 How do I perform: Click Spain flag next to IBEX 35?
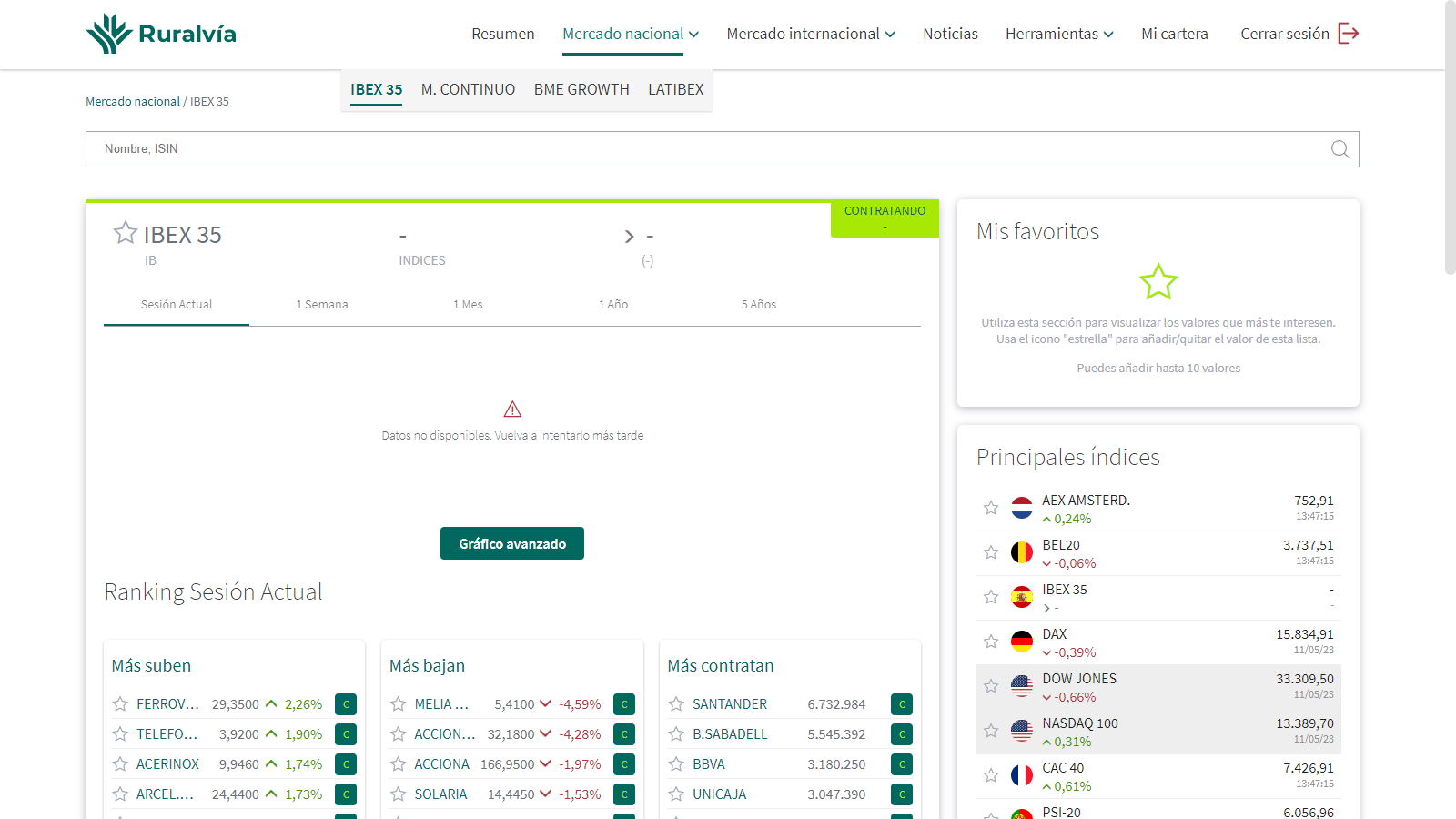(1022, 597)
